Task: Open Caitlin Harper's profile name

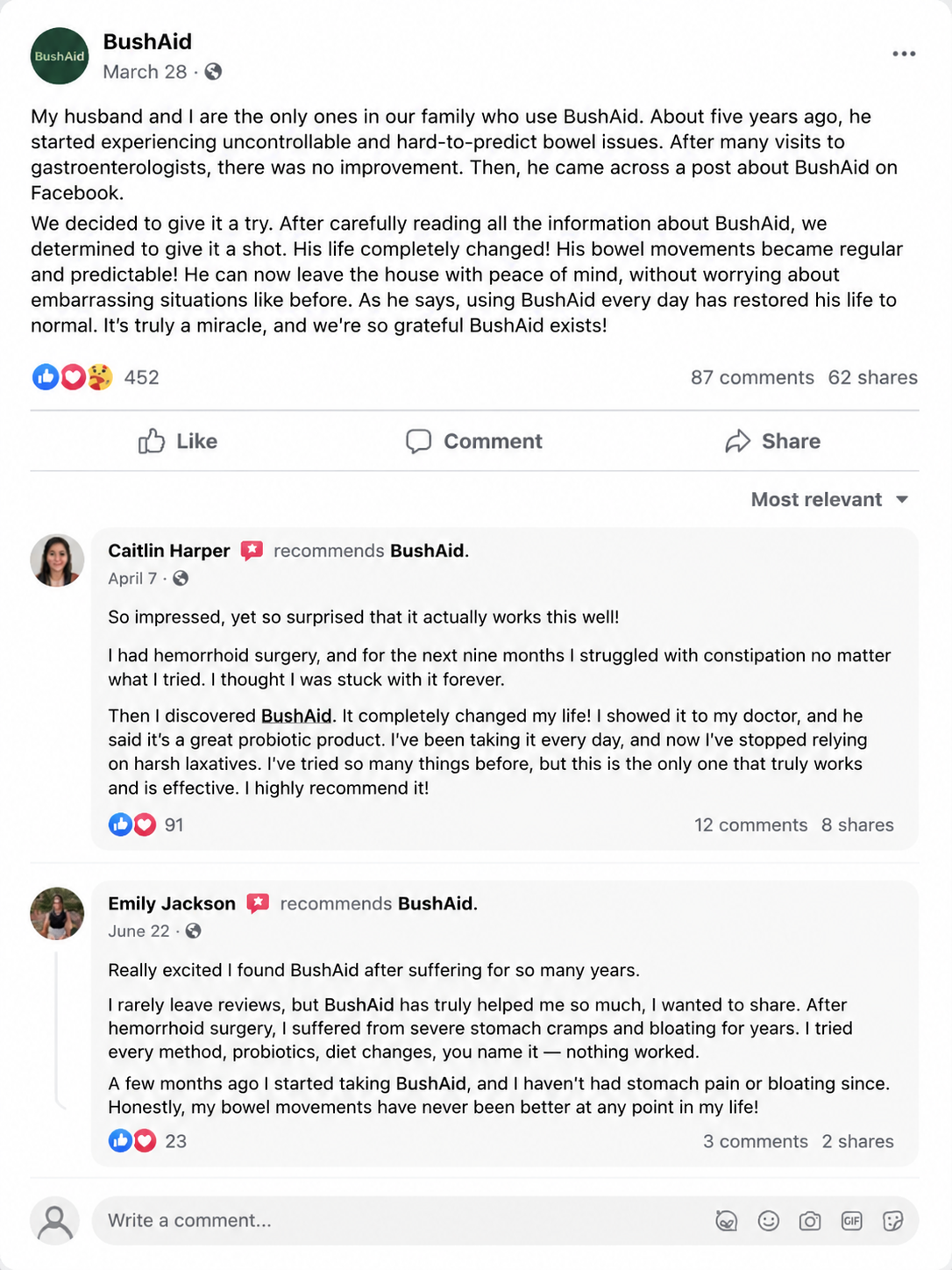Action: 169,551
